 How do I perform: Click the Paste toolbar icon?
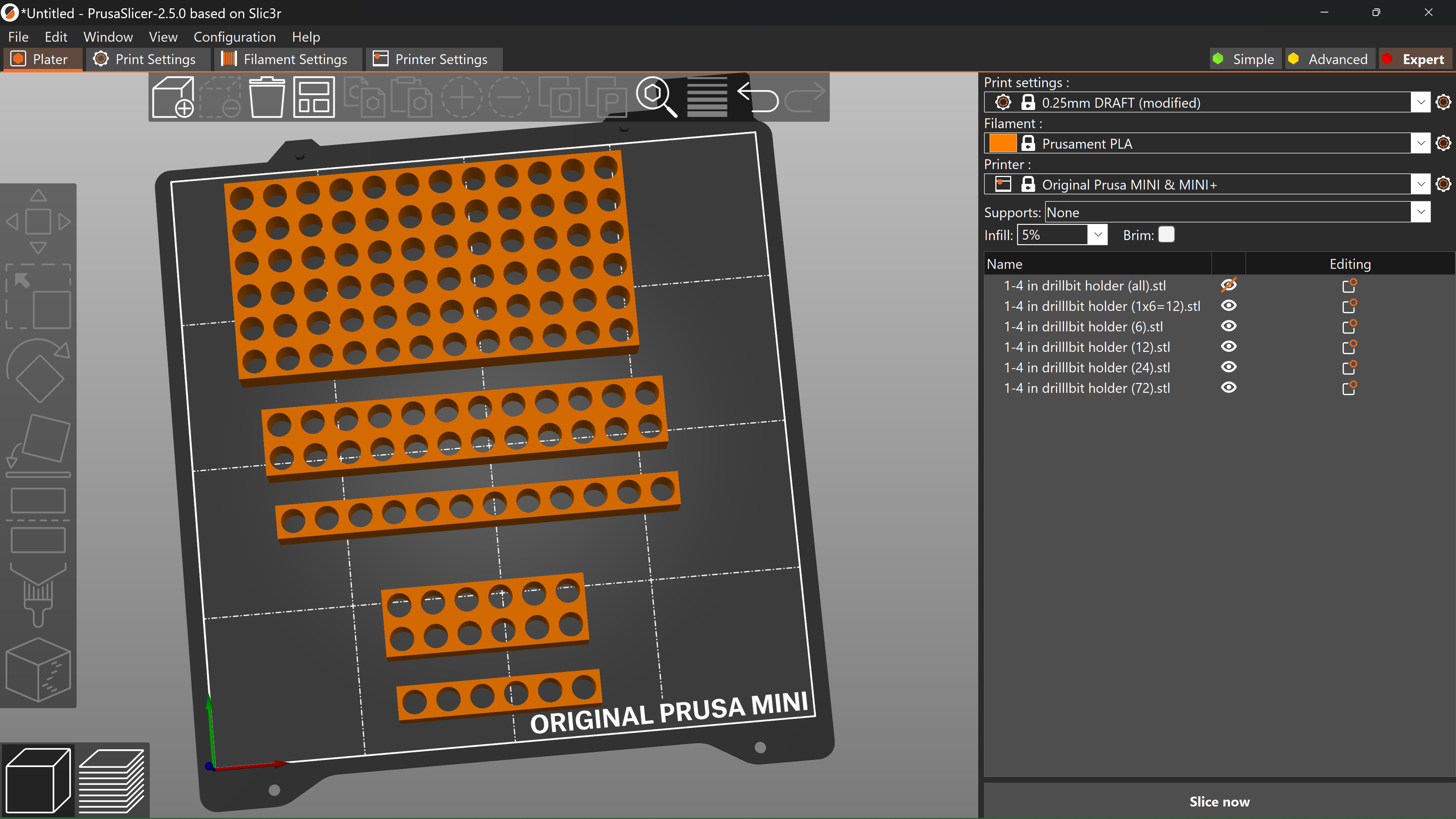coord(411,97)
